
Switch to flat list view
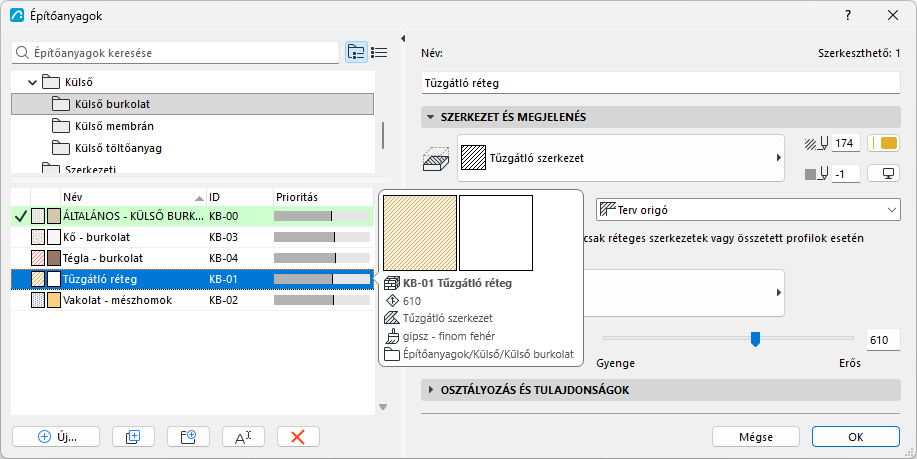379,52
